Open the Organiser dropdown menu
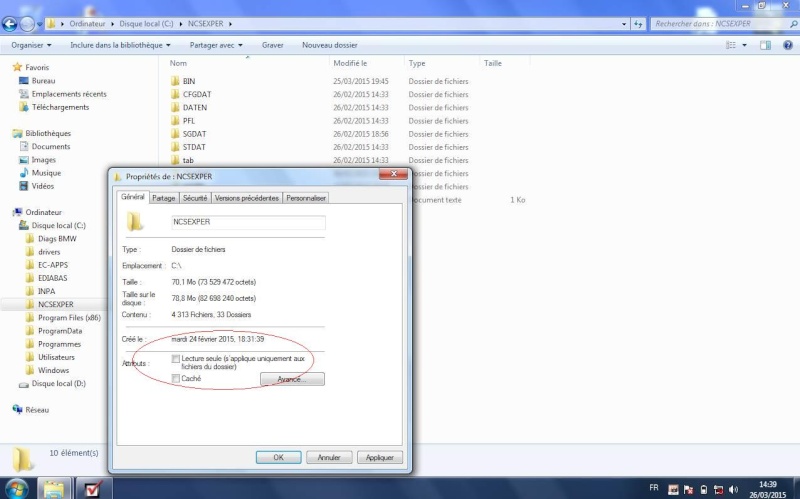Viewport: 800px width, 499px height. click(31, 45)
